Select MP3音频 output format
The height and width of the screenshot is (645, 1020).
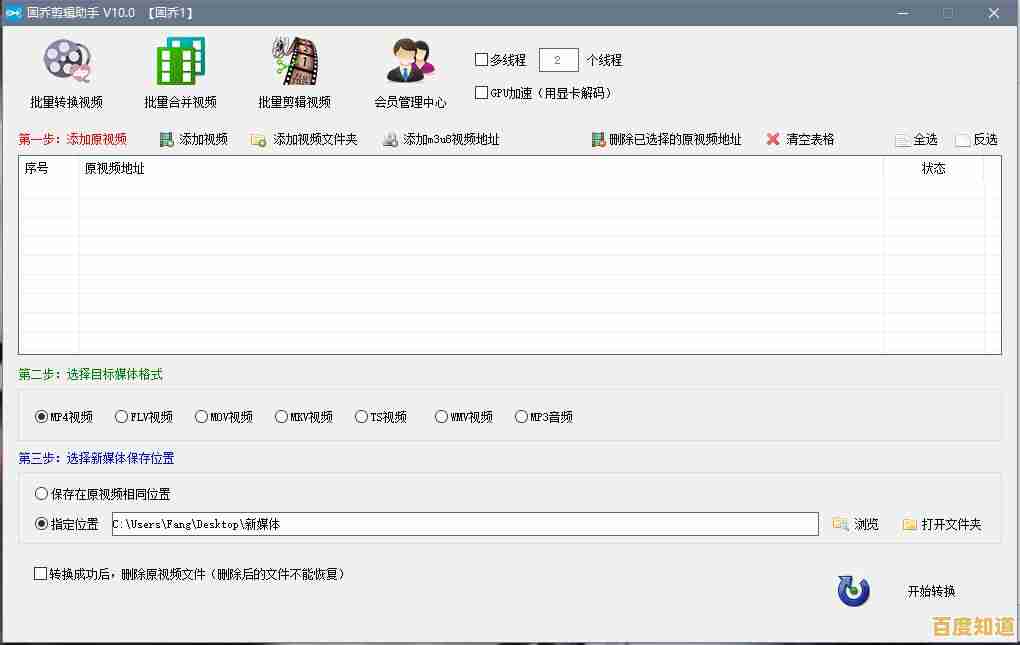pos(522,417)
